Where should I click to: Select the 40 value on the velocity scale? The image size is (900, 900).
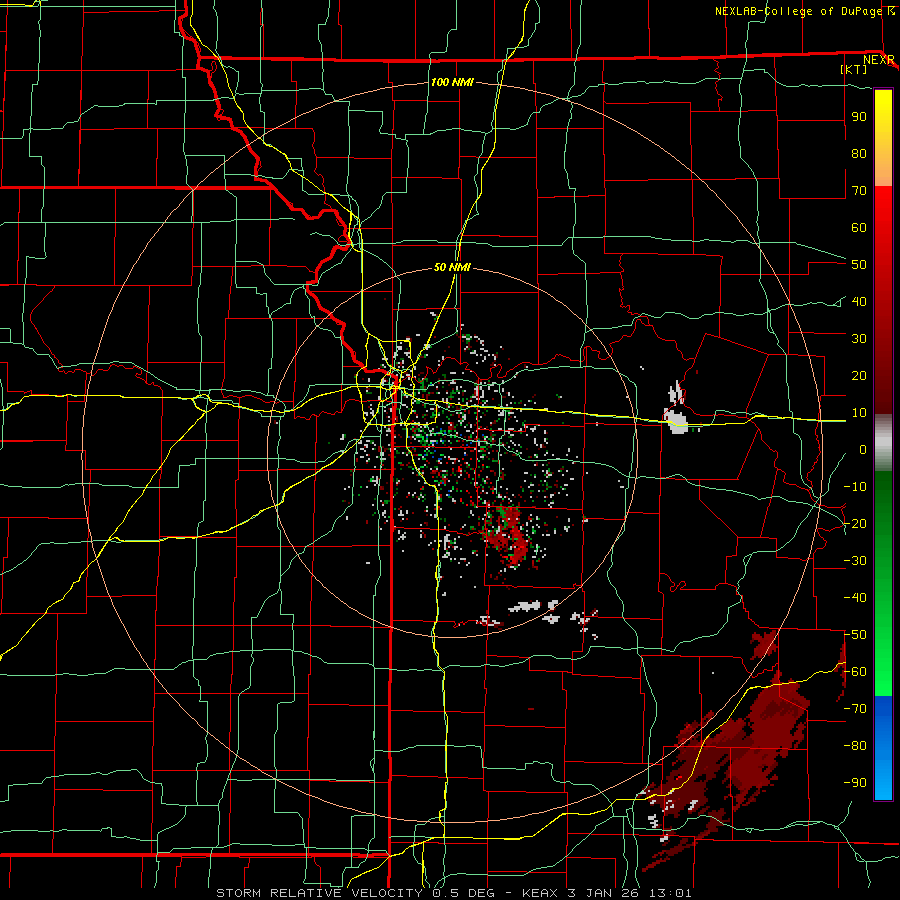859,301
